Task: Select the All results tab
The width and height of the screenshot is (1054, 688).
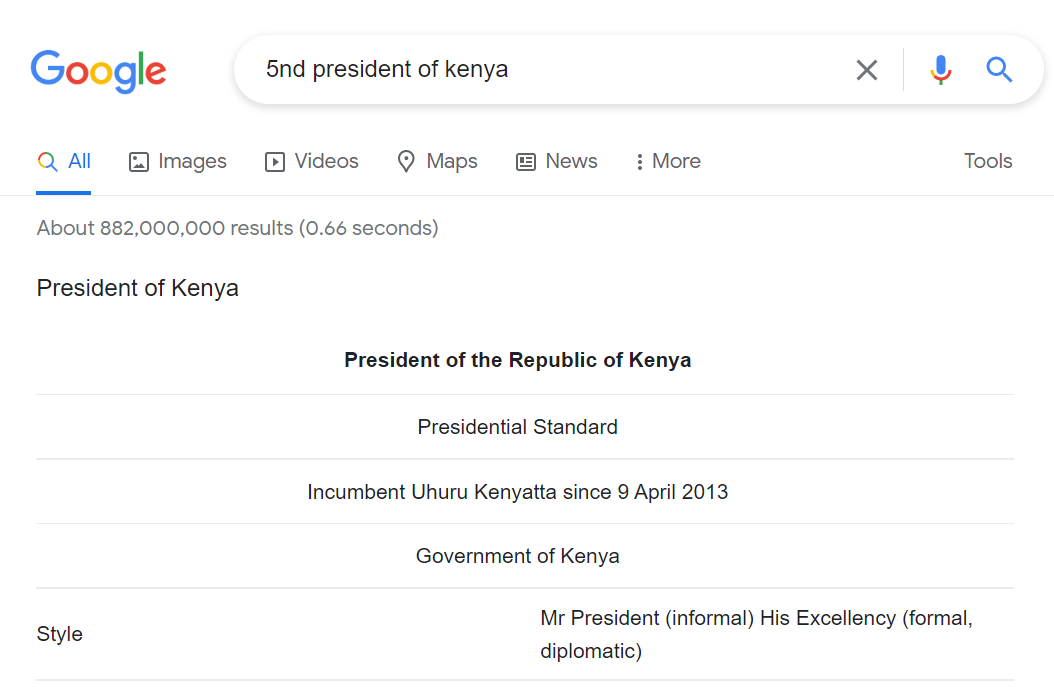Action: 79,162
